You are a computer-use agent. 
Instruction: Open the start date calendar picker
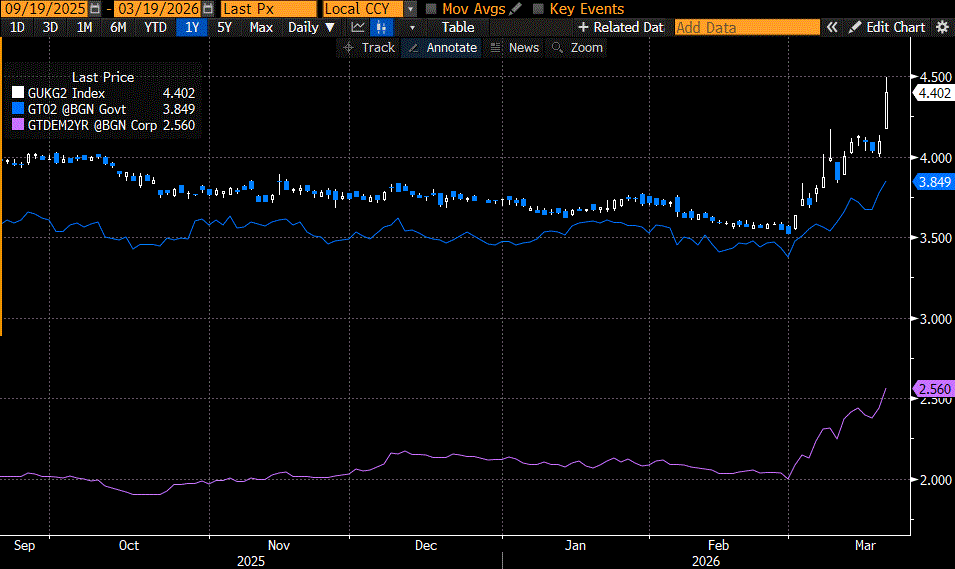click(x=94, y=9)
